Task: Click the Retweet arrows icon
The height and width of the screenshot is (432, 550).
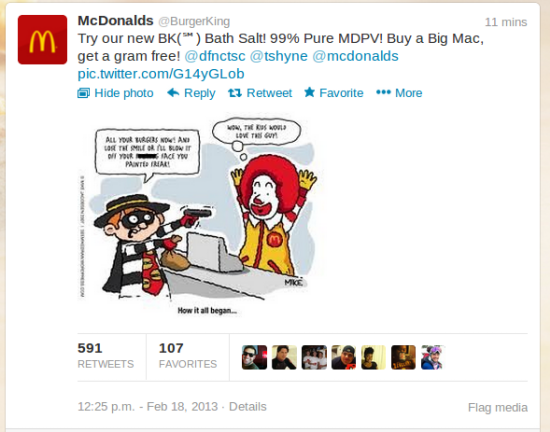Action: coord(235,93)
